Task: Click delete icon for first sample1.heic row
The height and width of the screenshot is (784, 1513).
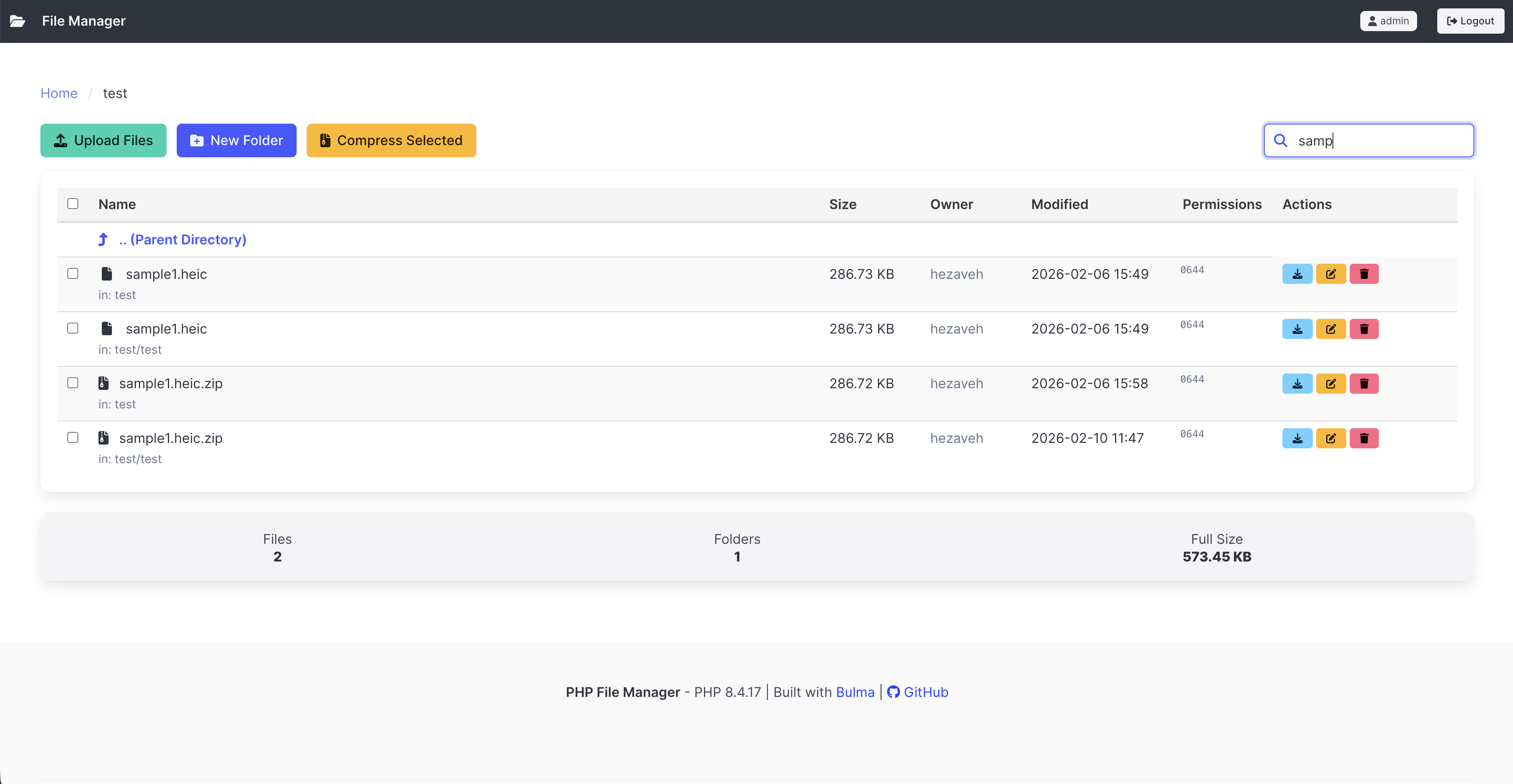Action: [1364, 274]
